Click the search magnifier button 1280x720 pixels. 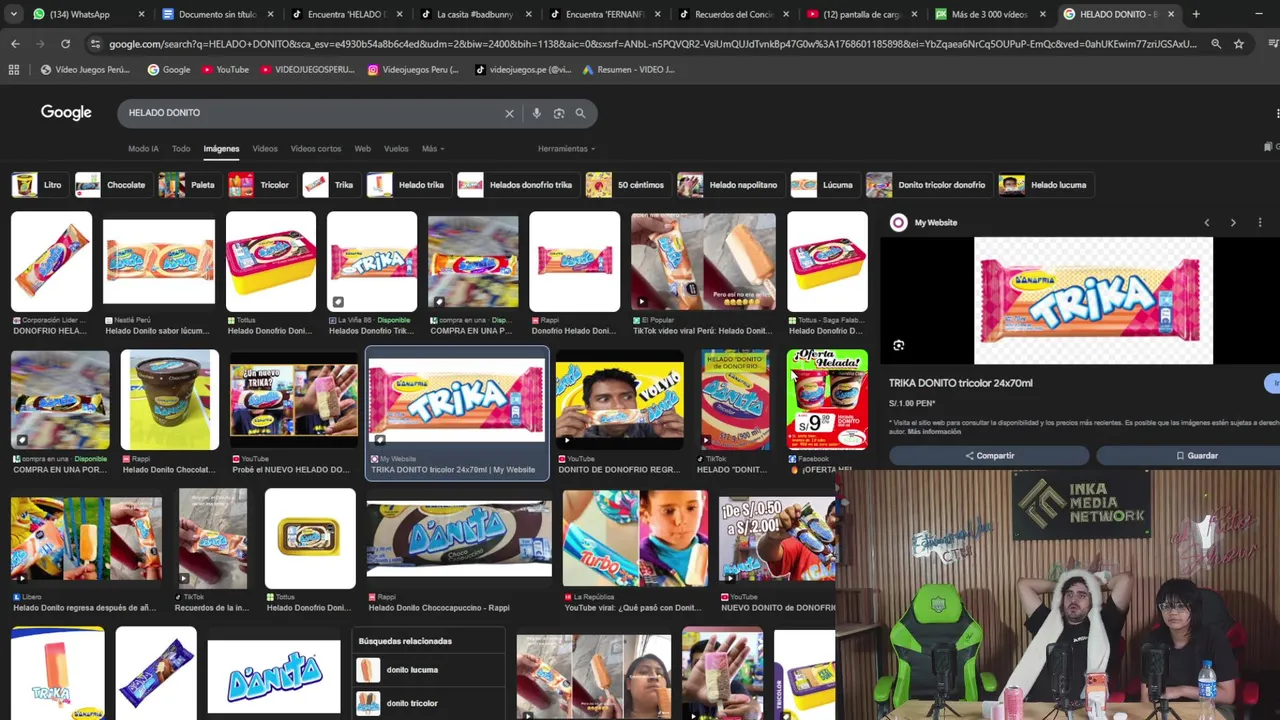tap(580, 113)
